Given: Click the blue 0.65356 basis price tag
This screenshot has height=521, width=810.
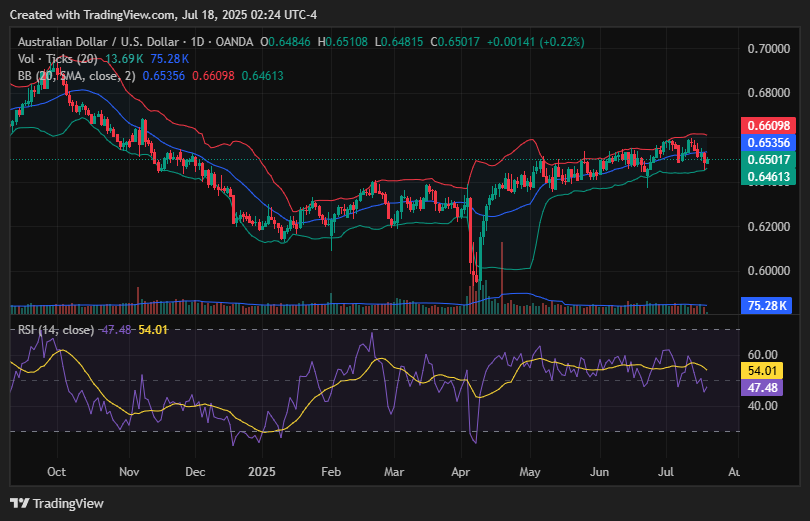Looking at the screenshot, I should point(769,143).
